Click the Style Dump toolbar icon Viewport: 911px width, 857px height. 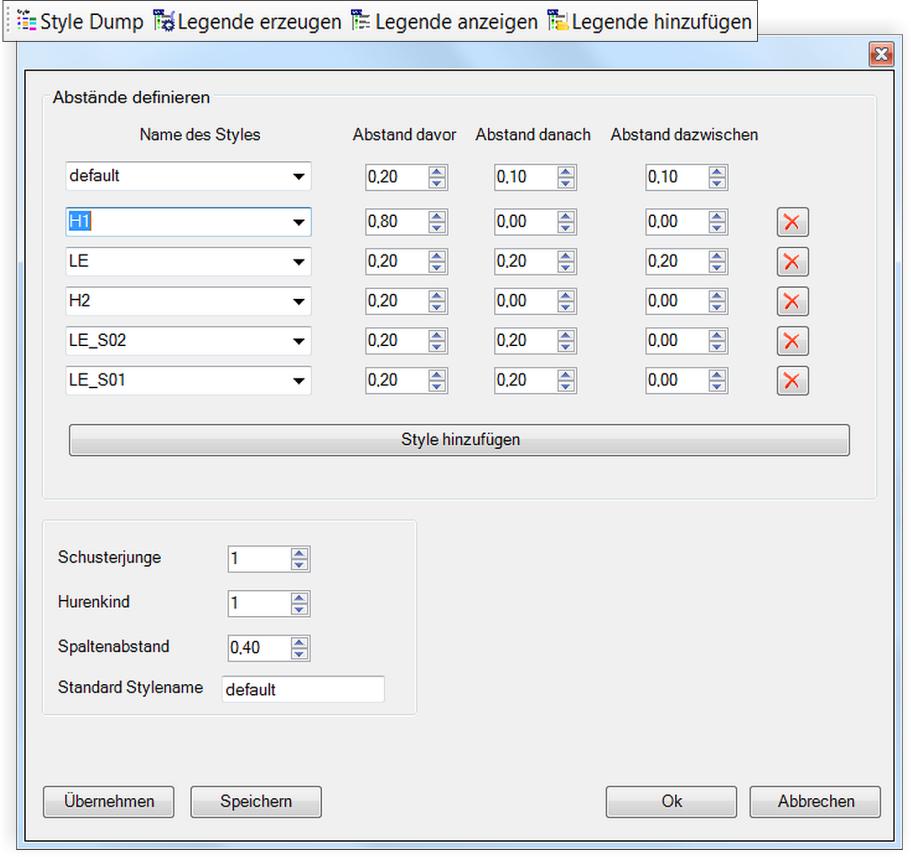coord(27,21)
